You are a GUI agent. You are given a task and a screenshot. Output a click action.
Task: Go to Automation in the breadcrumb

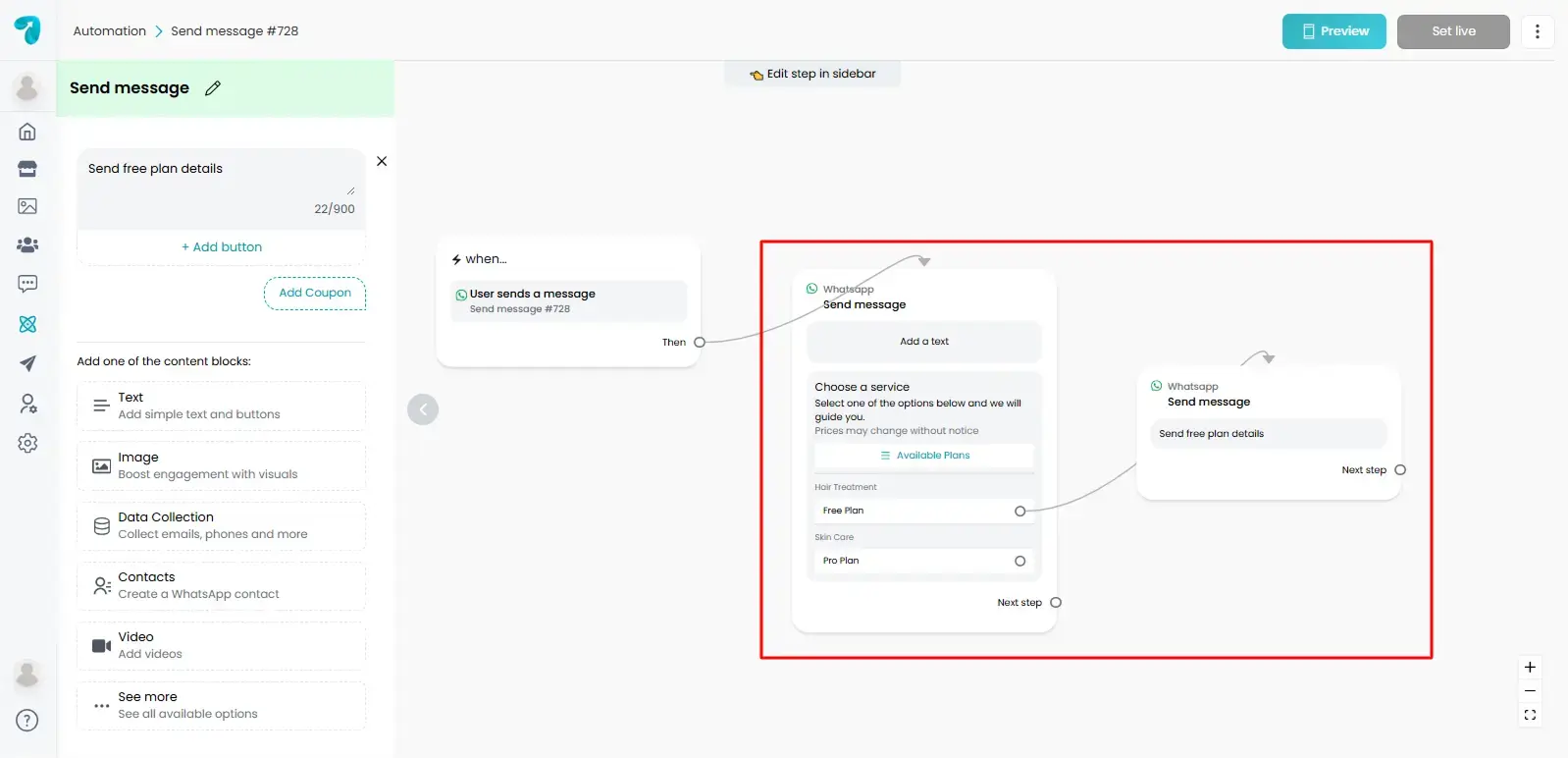(109, 31)
